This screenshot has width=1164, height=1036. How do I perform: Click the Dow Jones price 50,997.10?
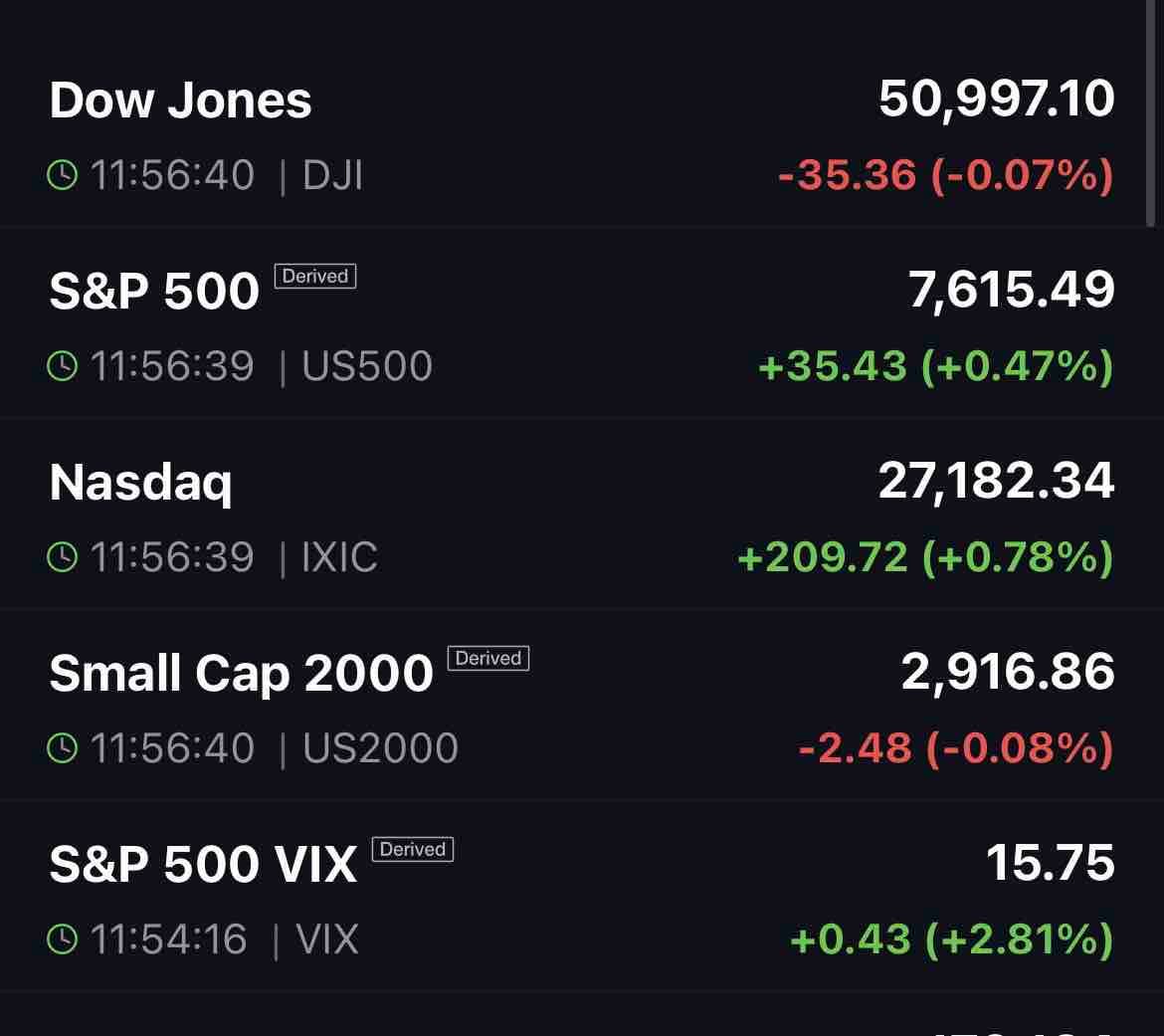[x=997, y=99]
